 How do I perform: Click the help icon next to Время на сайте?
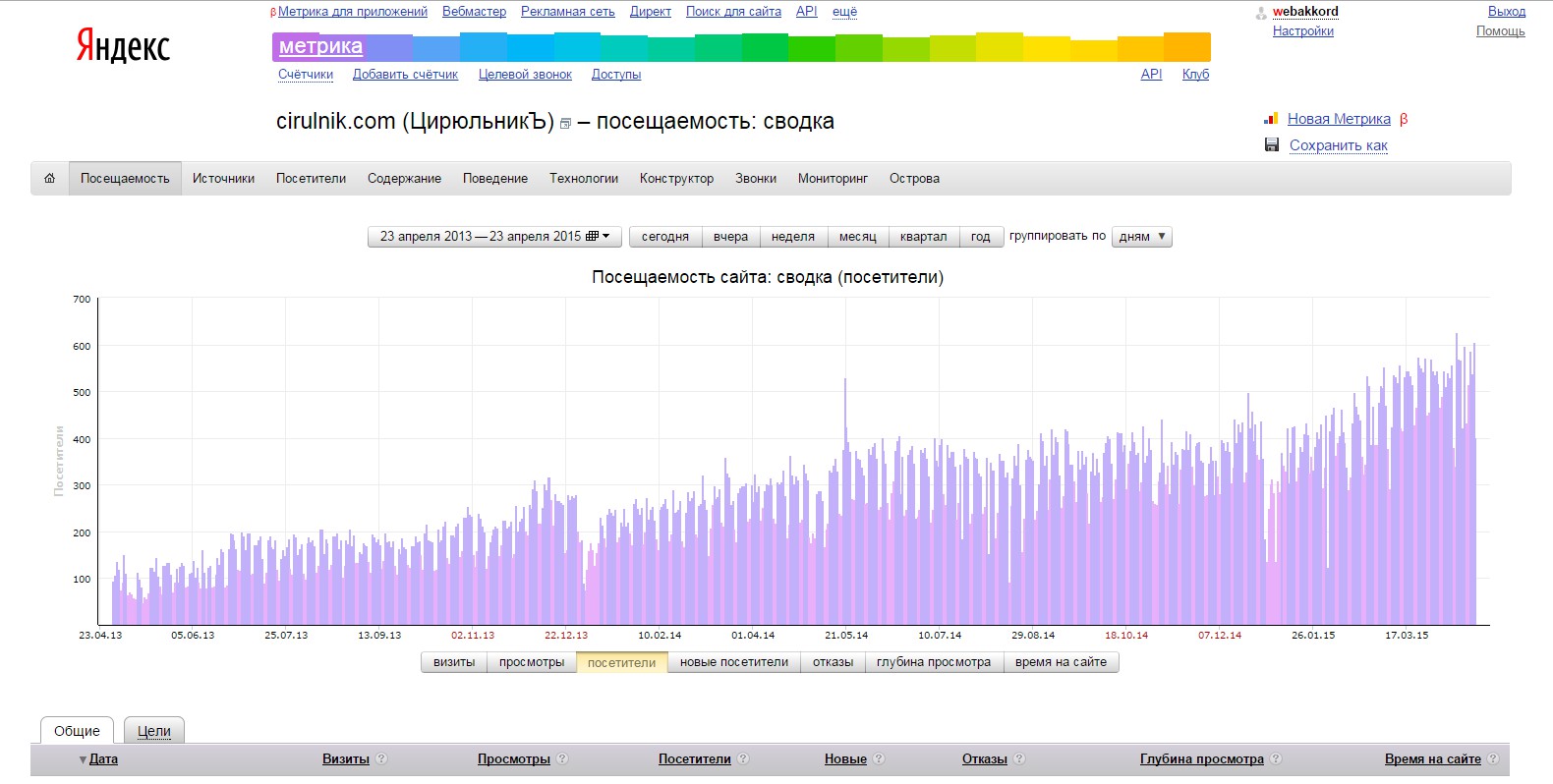tap(1493, 758)
